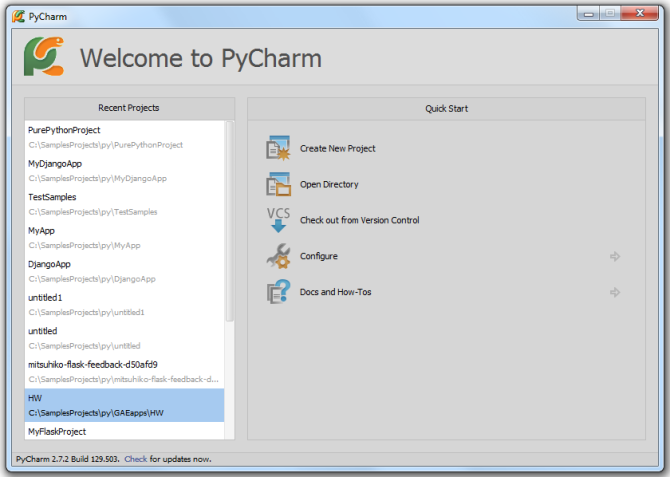The height and width of the screenshot is (477, 670).
Task: Open the MyDjangoApp recent project
Action: click(x=124, y=171)
